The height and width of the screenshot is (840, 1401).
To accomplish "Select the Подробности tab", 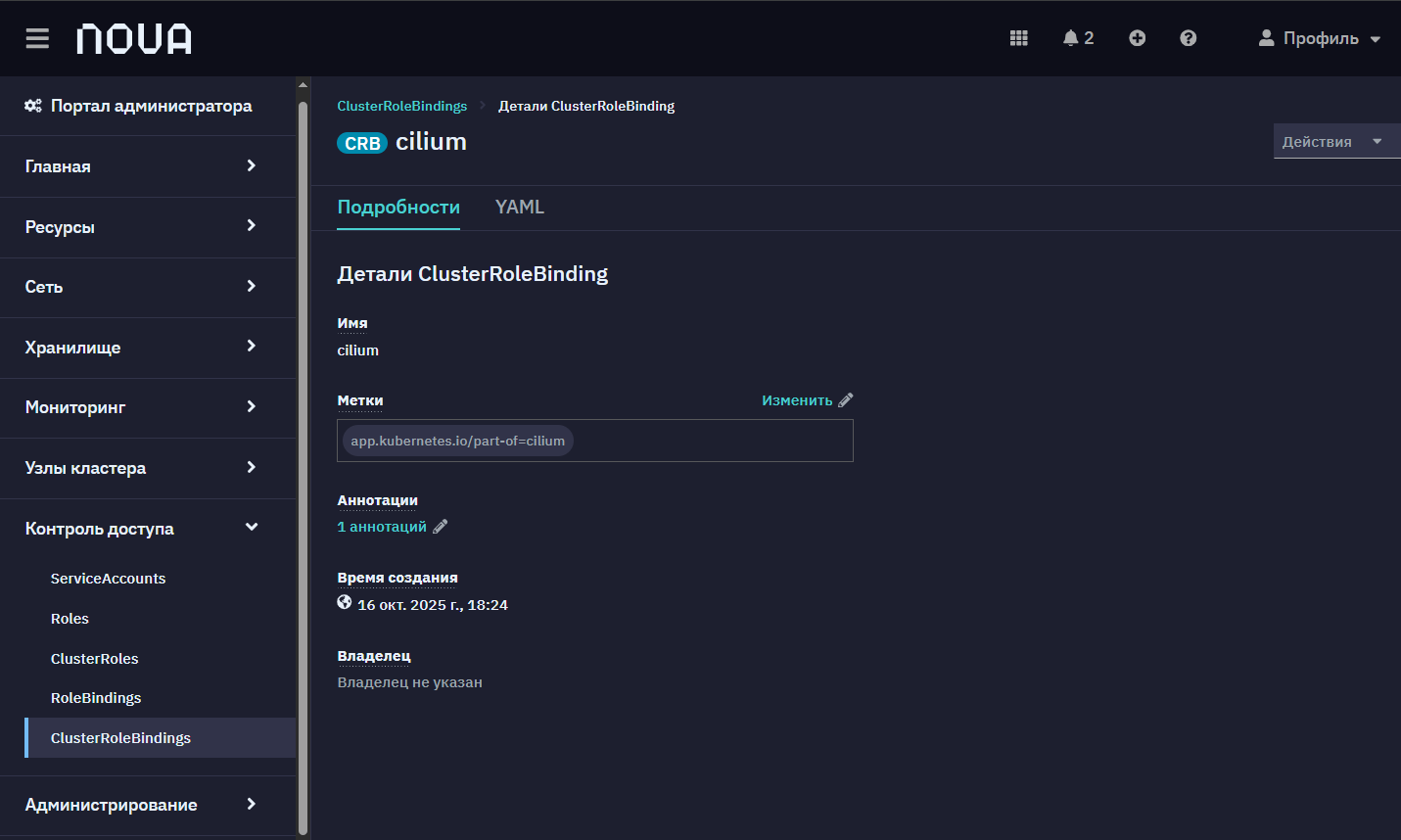I will pyautogui.click(x=398, y=207).
